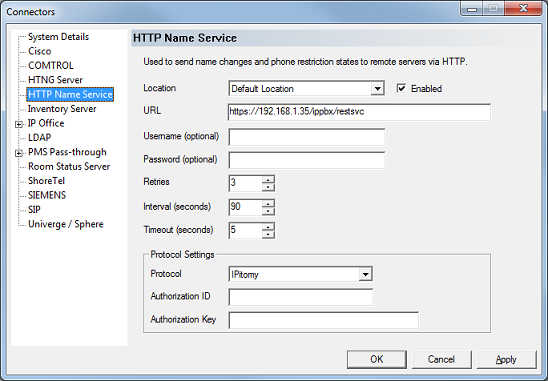548x381 pixels.
Task: Focus the Password (optional) field
Action: [x=307, y=160]
